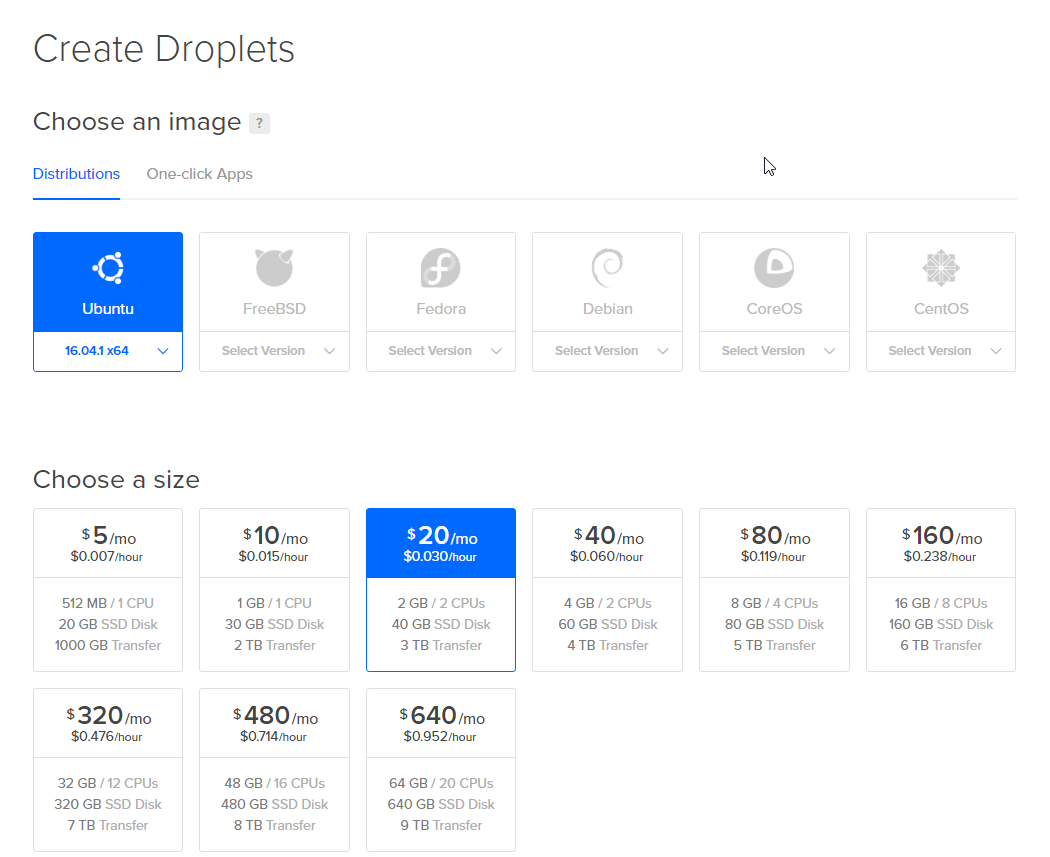
Task: Click the '8 TB Transfer' spec text
Action: click(x=275, y=826)
